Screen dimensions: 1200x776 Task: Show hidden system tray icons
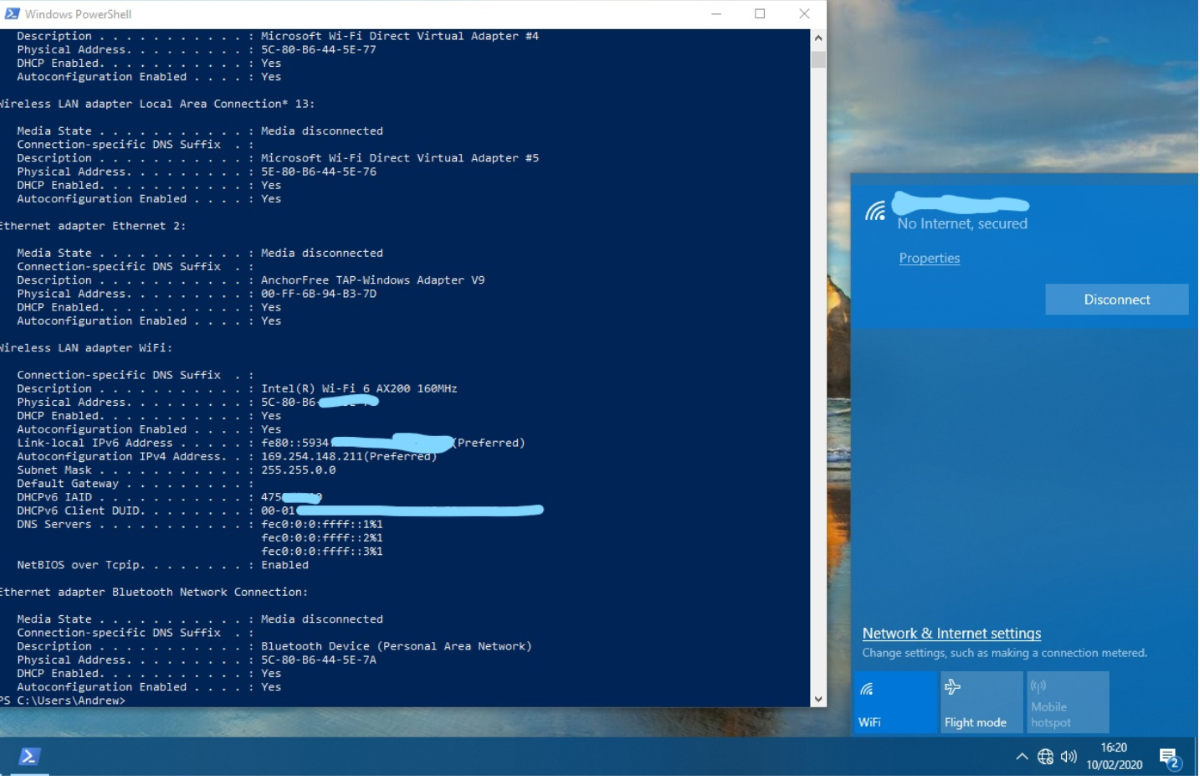(x=1021, y=757)
